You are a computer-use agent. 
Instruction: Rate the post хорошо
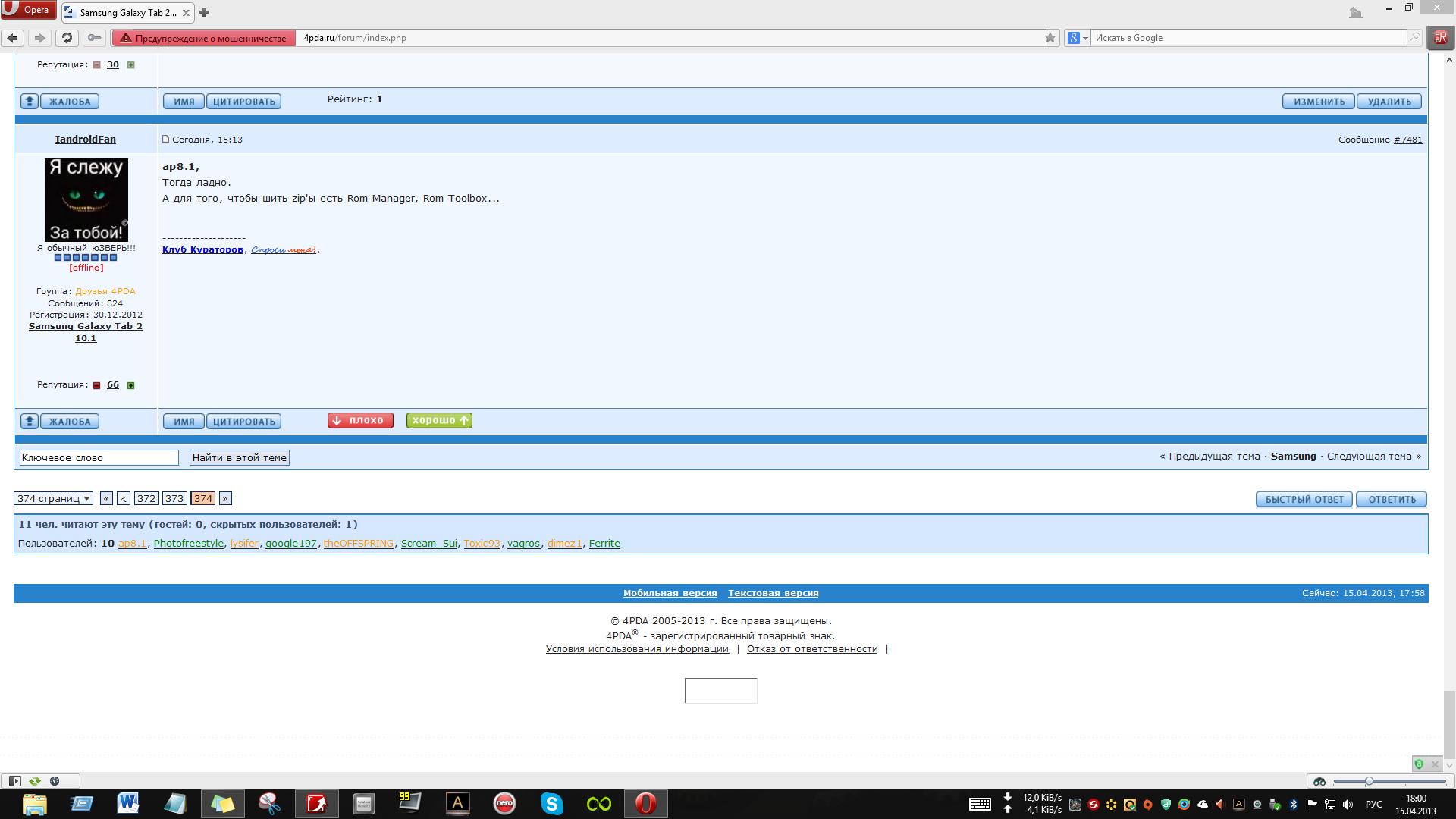[439, 420]
